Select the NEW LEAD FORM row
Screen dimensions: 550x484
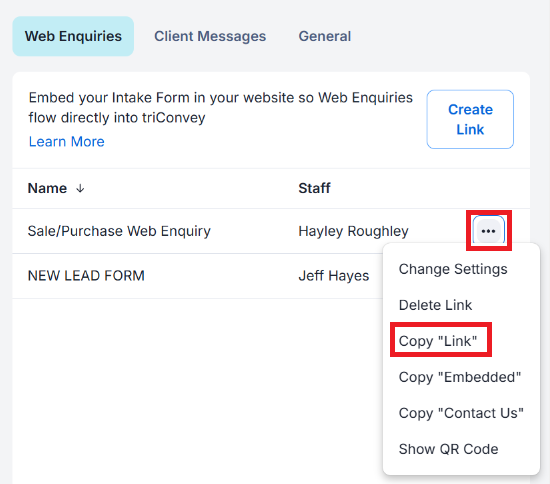pyautogui.click(x=86, y=276)
